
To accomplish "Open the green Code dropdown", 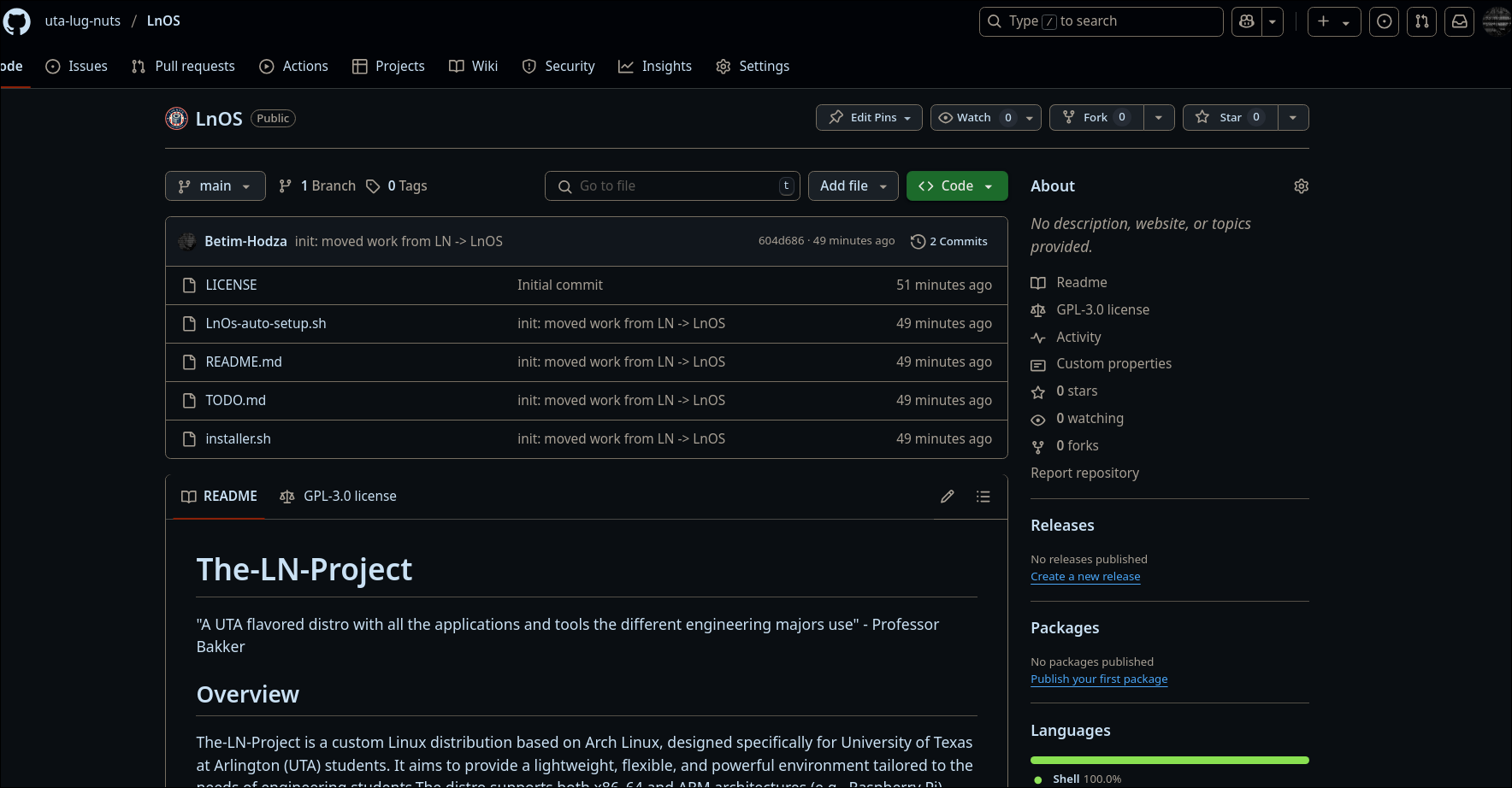I will [x=957, y=185].
